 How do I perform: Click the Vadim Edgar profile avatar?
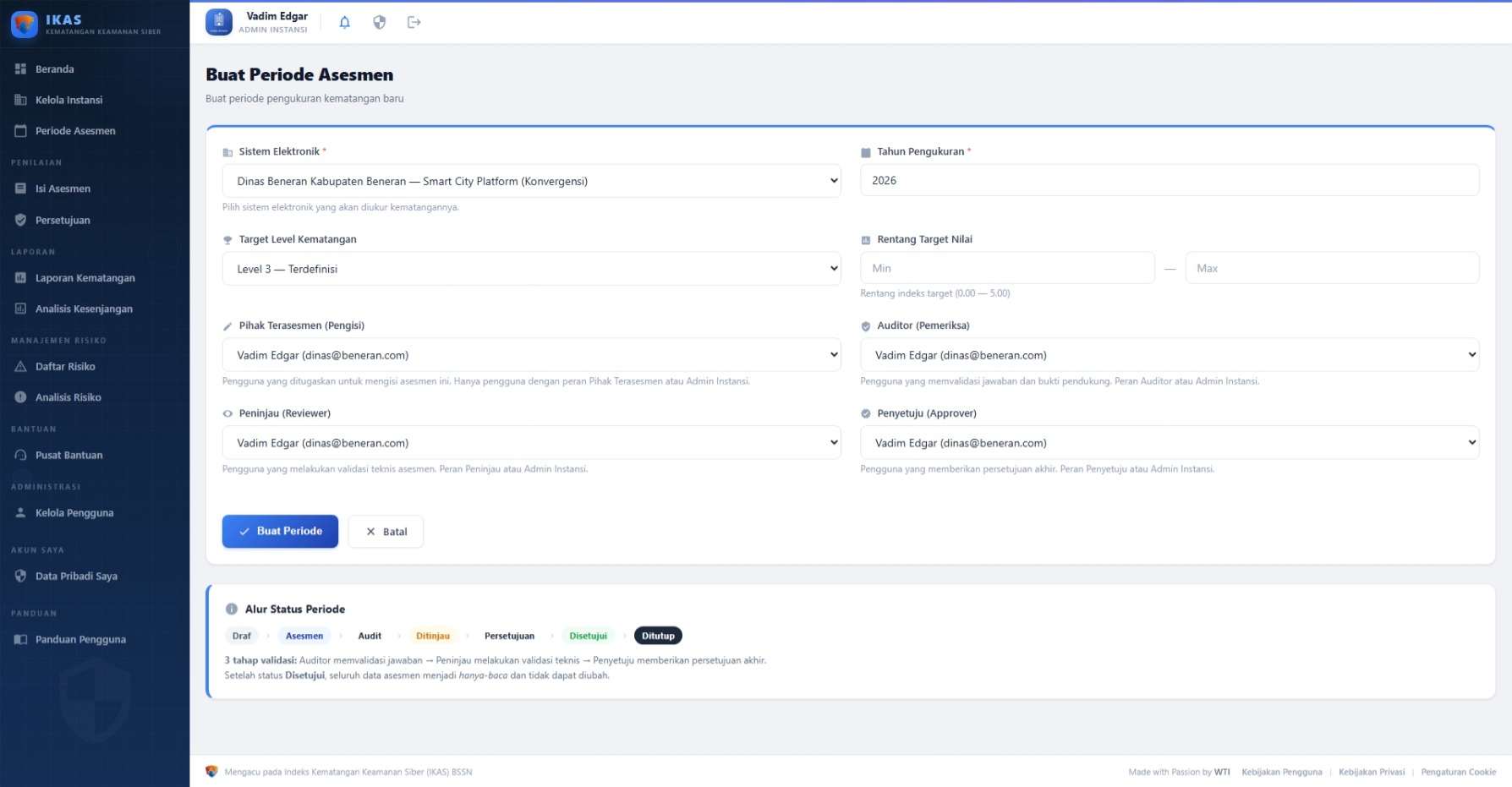(x=219, y=23)
